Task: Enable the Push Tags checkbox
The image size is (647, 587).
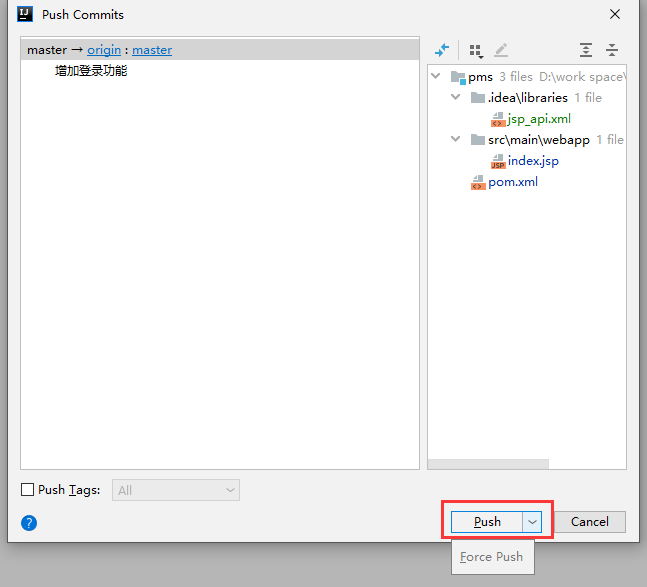Action: coord(27,490)
